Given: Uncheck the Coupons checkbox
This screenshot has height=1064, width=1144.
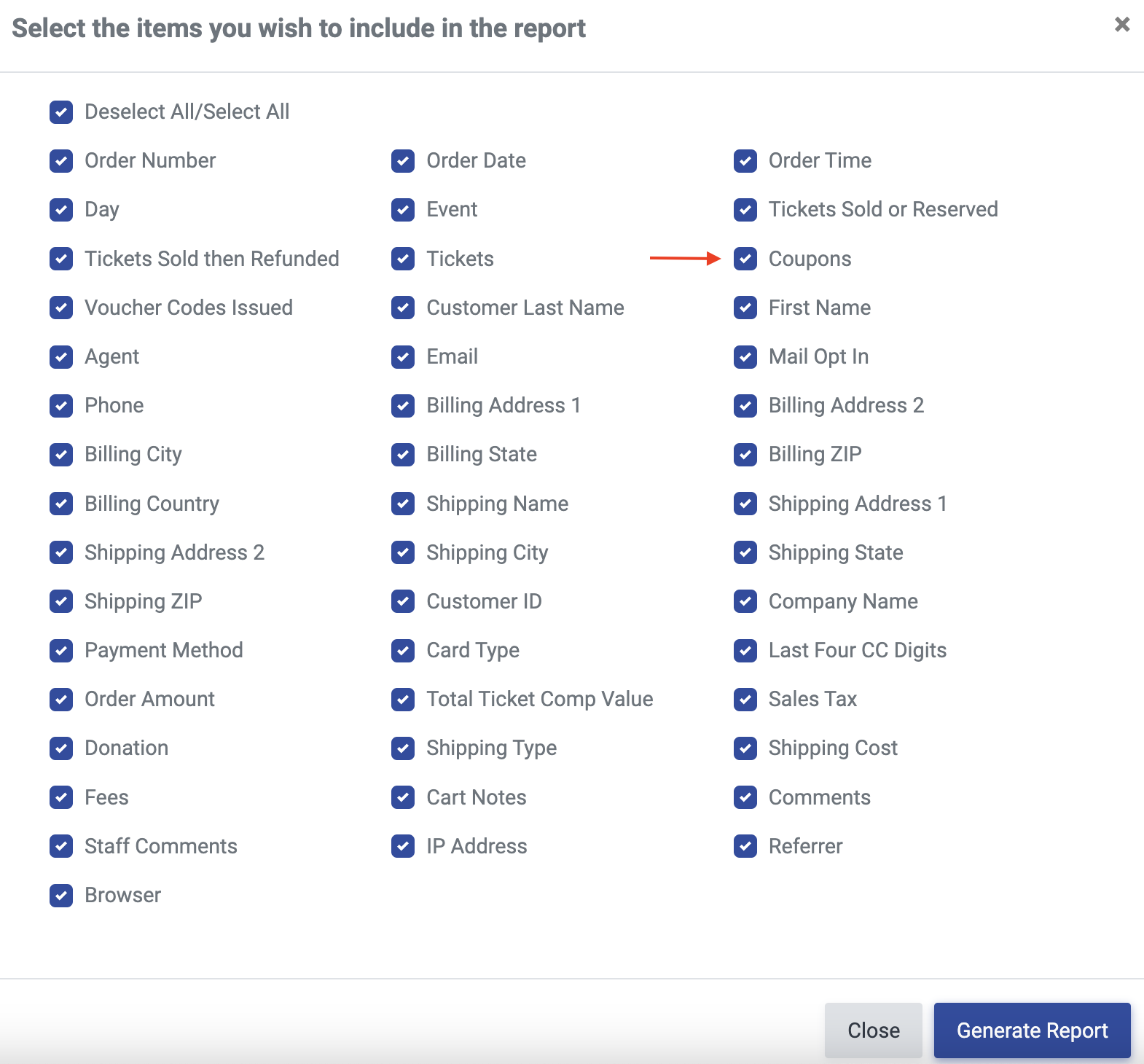Looking at the screenshot, I should (745, 259).
